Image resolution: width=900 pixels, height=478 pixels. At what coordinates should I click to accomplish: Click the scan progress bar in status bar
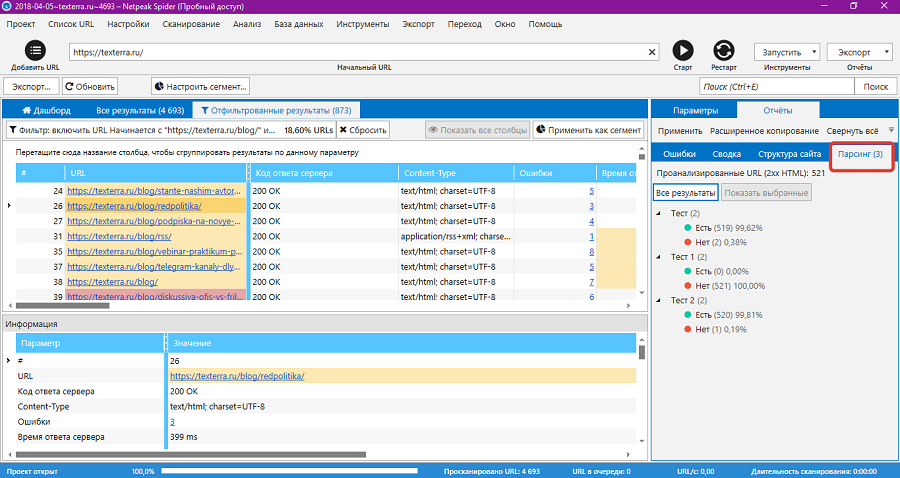point(290,471)
